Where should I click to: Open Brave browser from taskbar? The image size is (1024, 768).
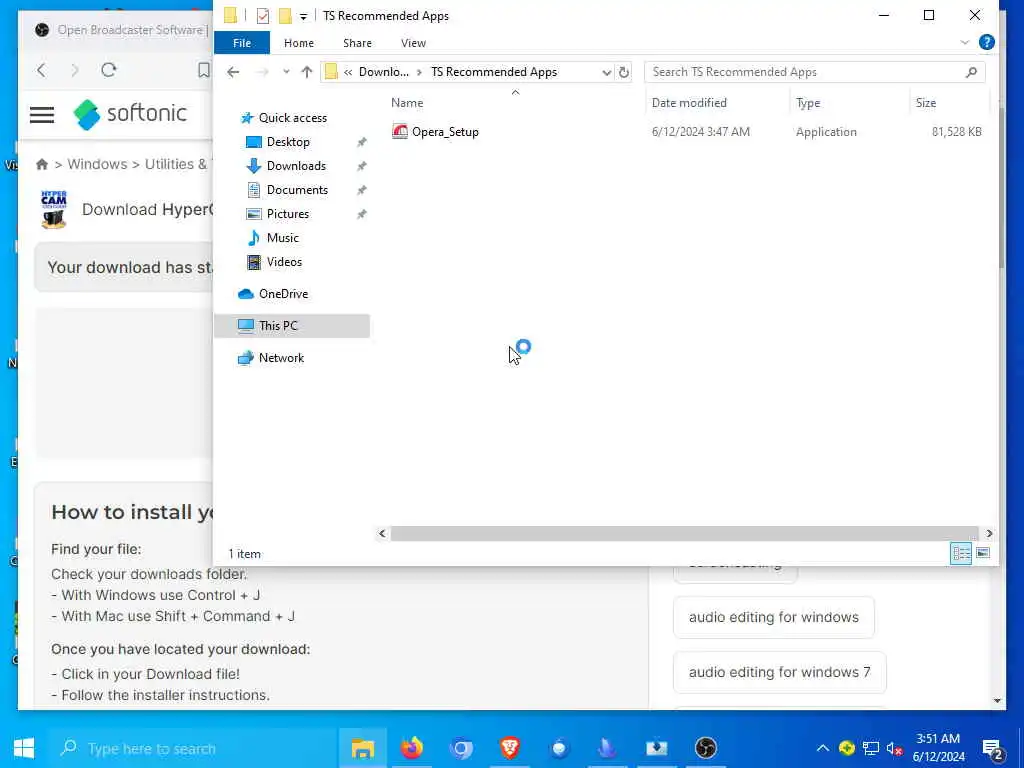pyautogui.click(x=509, y=748)
